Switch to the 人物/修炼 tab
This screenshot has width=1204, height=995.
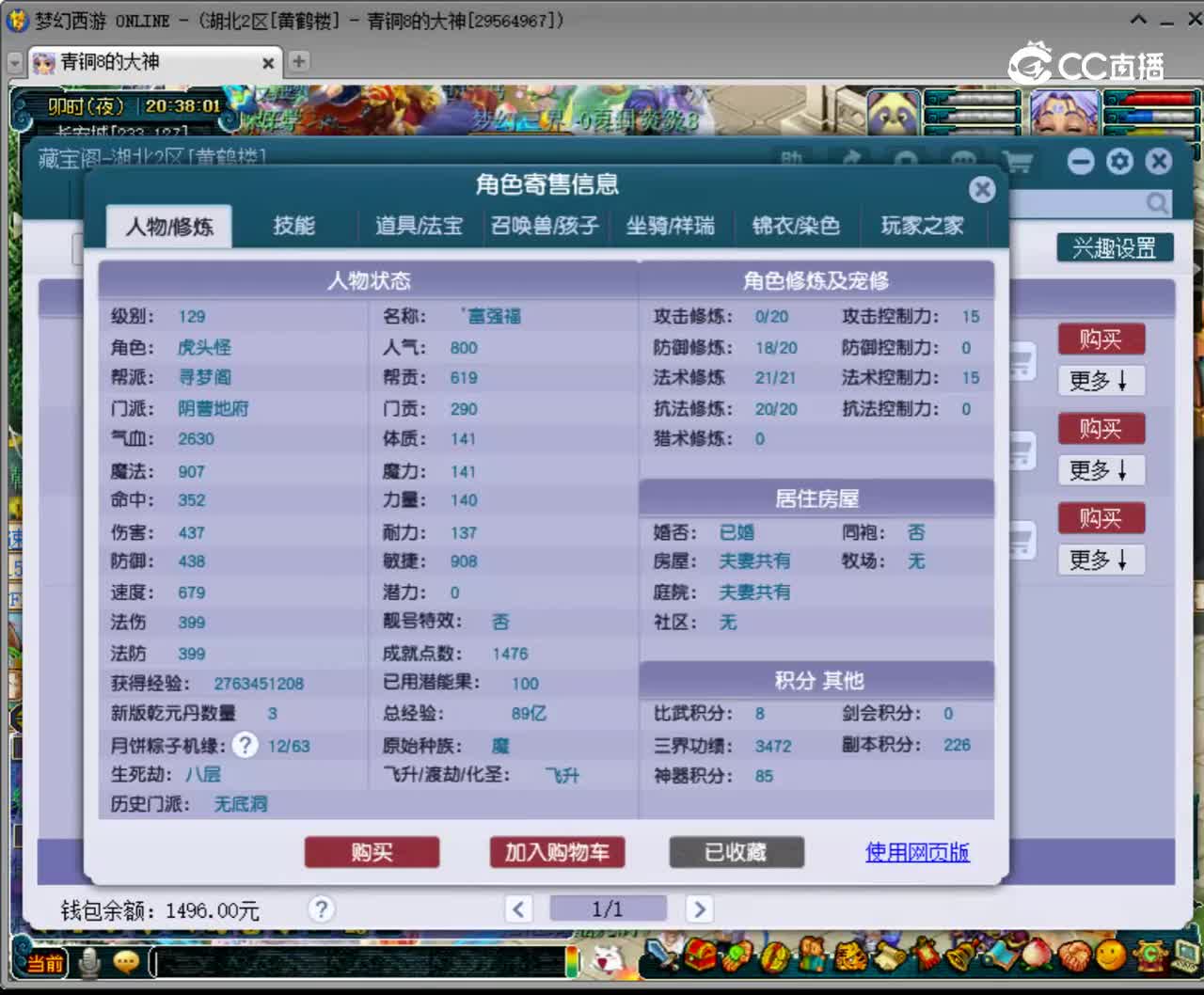coord(169,227)
